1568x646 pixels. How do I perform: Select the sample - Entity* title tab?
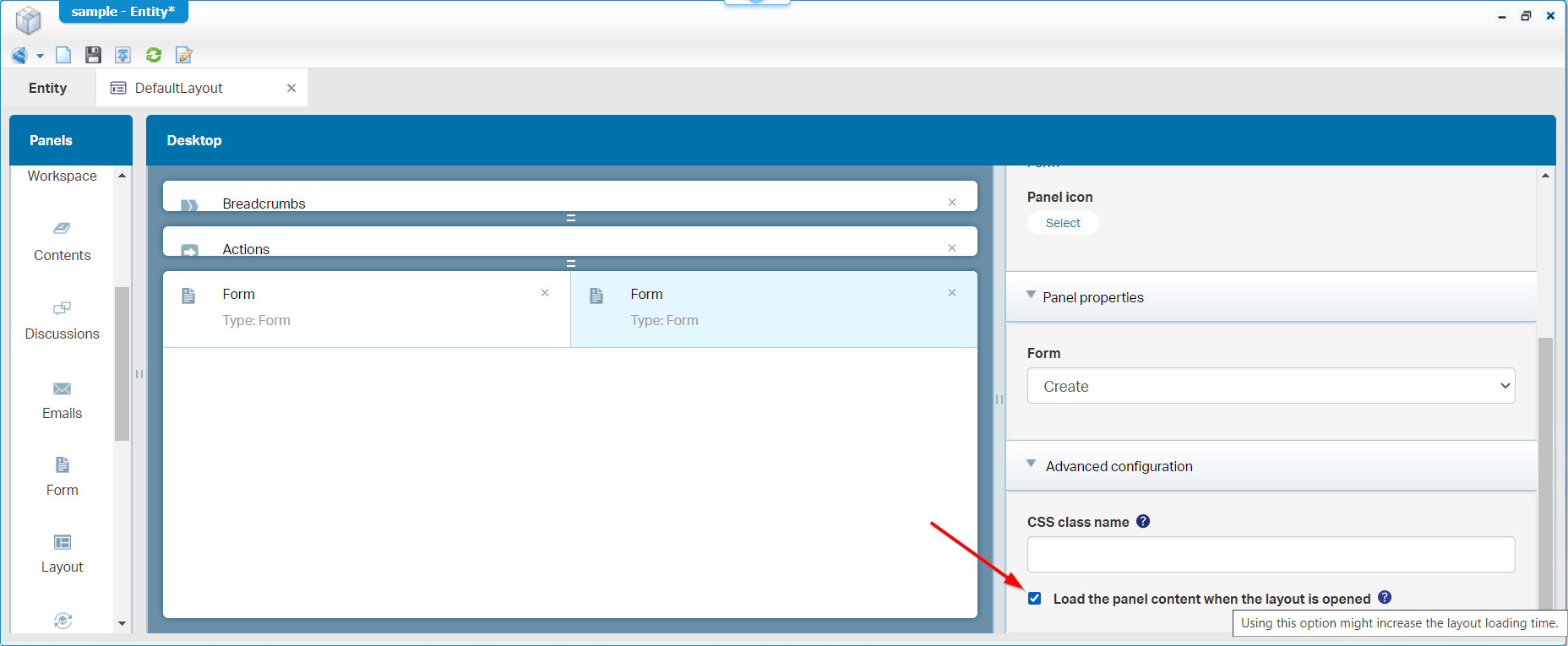click(123, 12)
